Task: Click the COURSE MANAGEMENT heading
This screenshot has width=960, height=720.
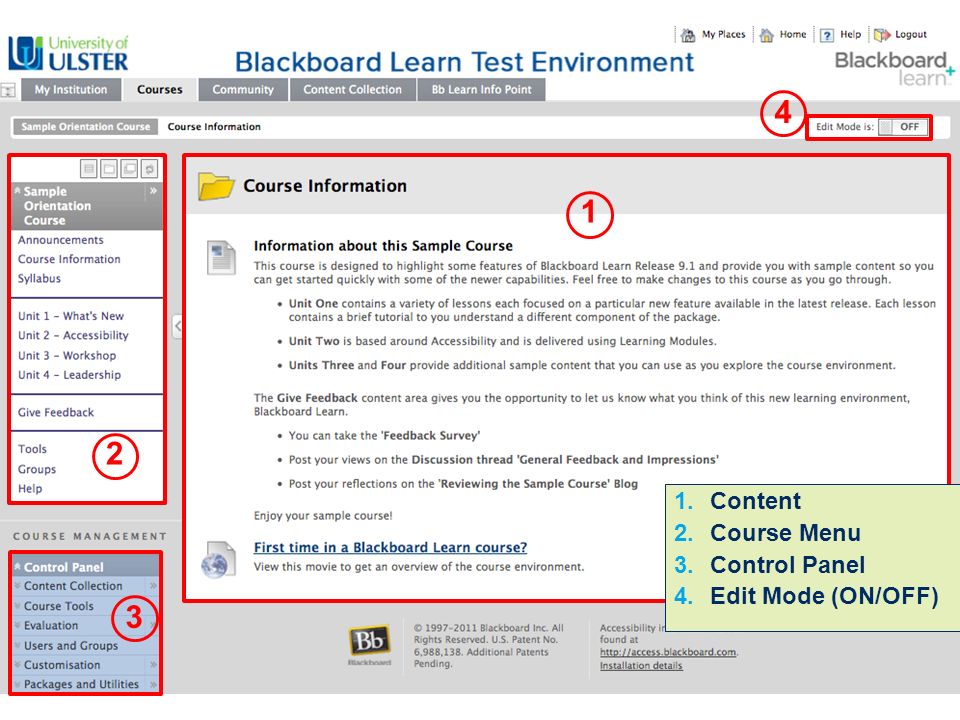Action: point(89,536)
